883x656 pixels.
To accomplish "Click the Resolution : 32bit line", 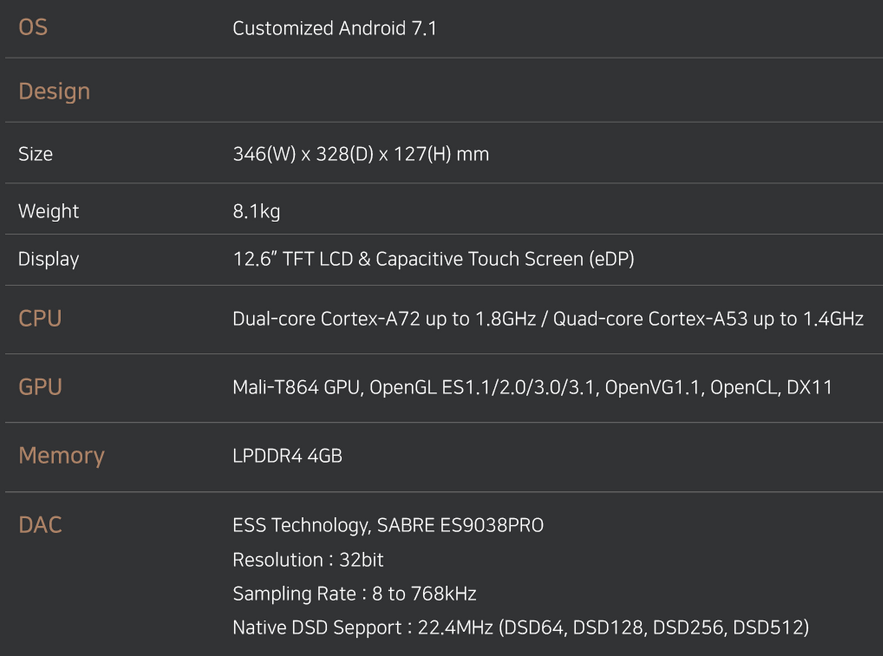I will coord(308,560).
